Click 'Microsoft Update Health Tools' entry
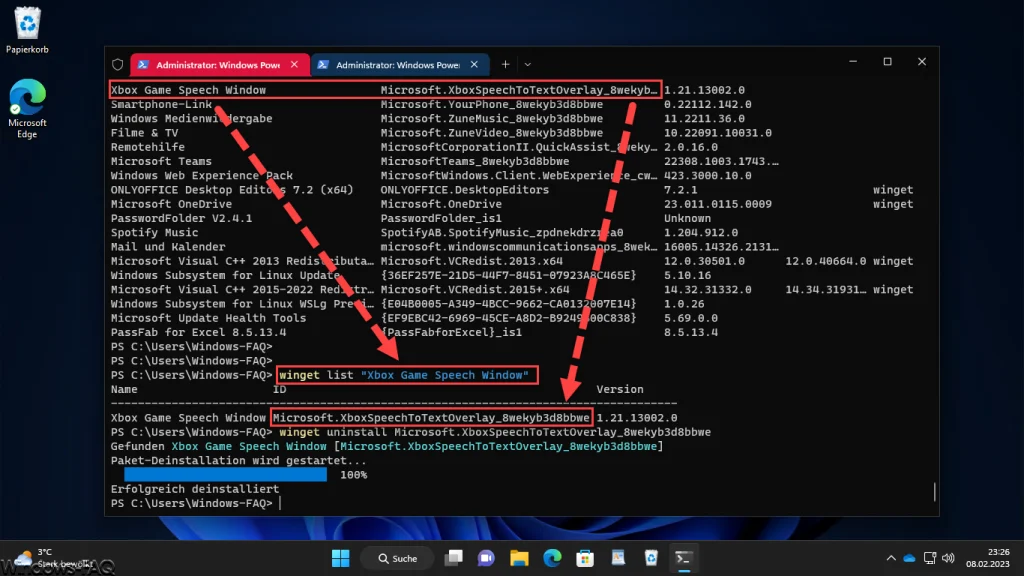This screenshot has width=1024, height=576. (x=208, y=318)
